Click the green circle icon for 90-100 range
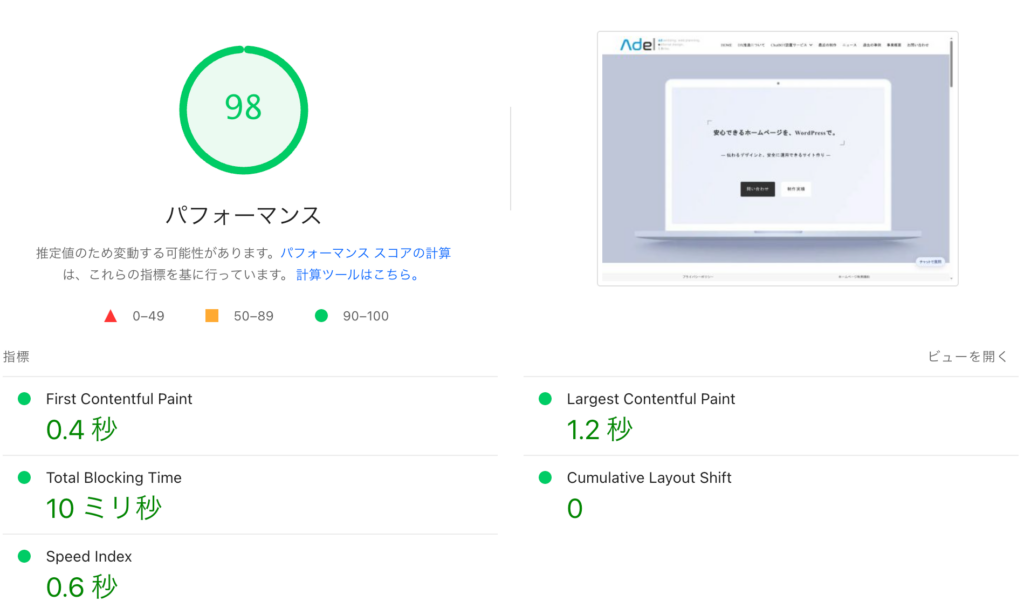Image resolution: width=1024 pixels, height=608 pixels. pyautogui.click(x=321, y=315)
